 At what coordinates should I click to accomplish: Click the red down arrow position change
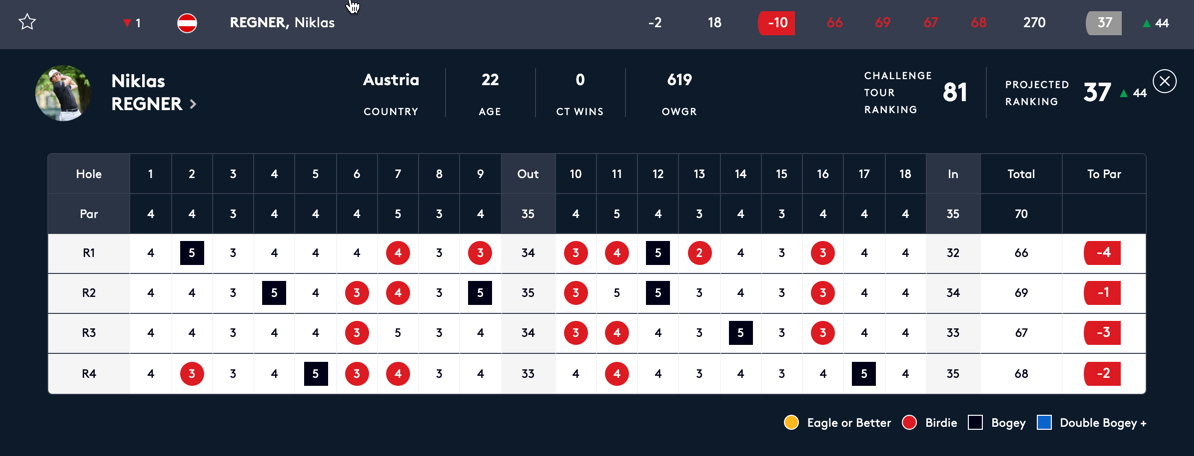click(127, 23)
